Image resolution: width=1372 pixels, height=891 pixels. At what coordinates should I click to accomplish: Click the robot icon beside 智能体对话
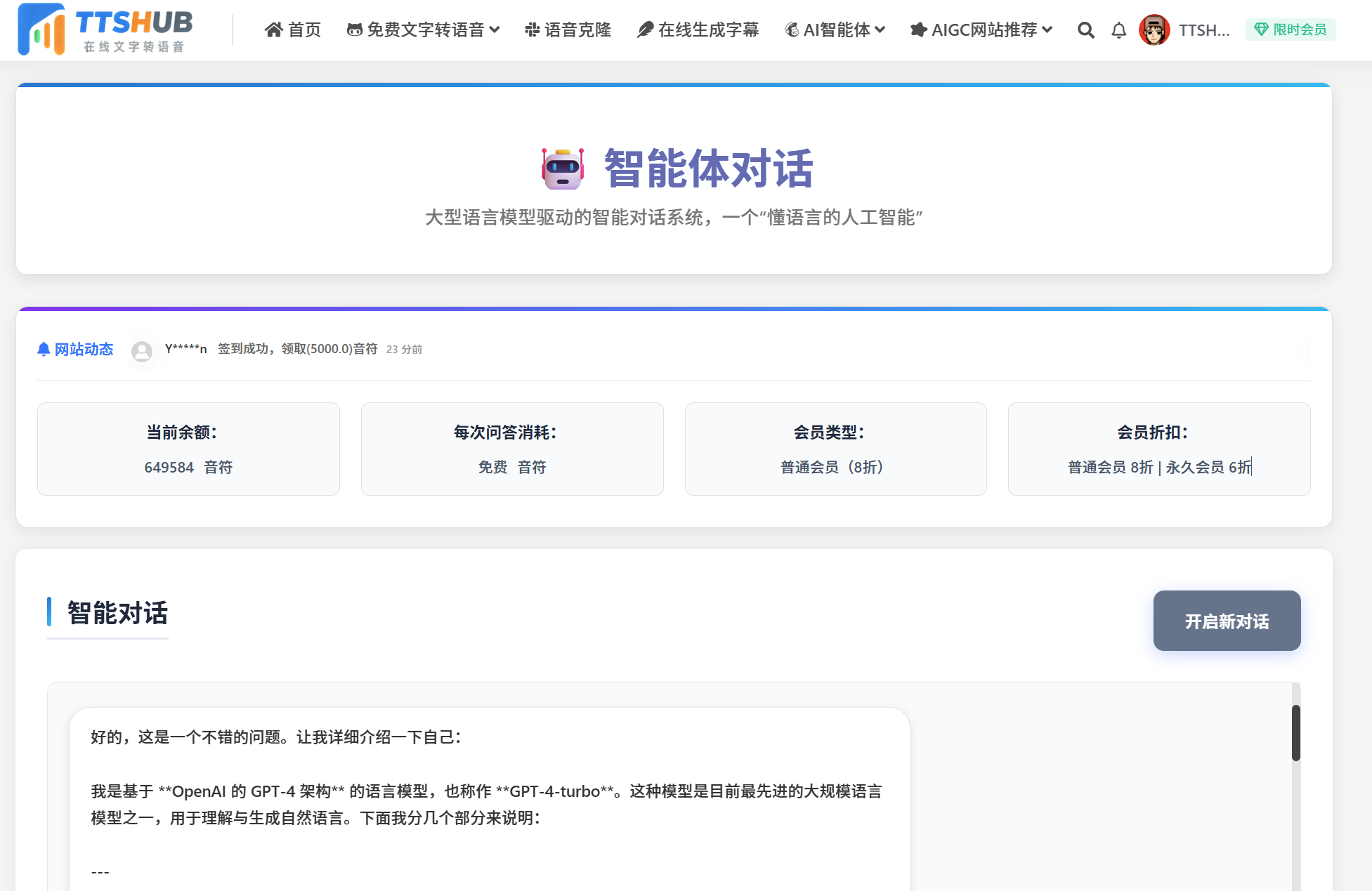563,169
